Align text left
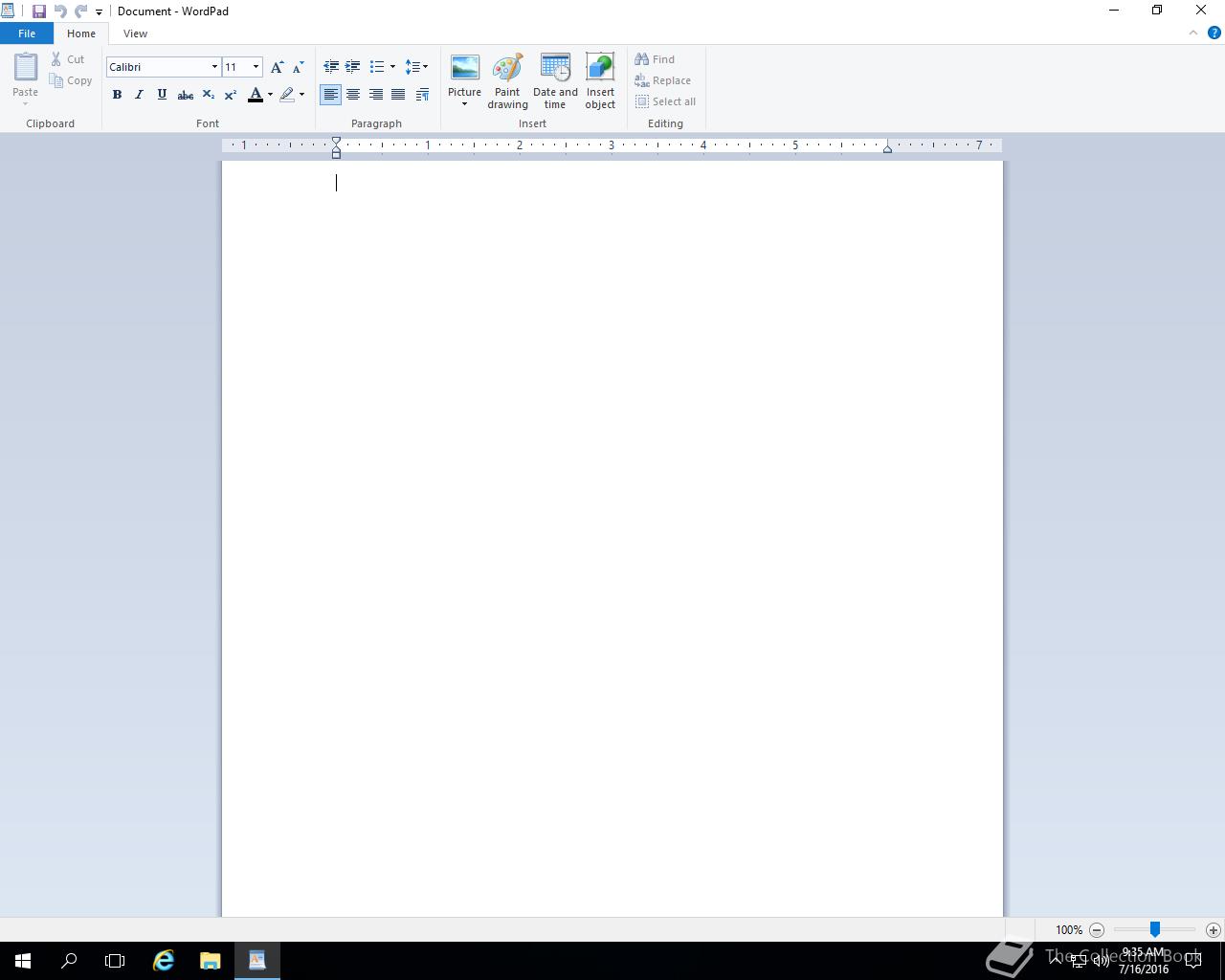1225x980 pixels. click(330, 95)
